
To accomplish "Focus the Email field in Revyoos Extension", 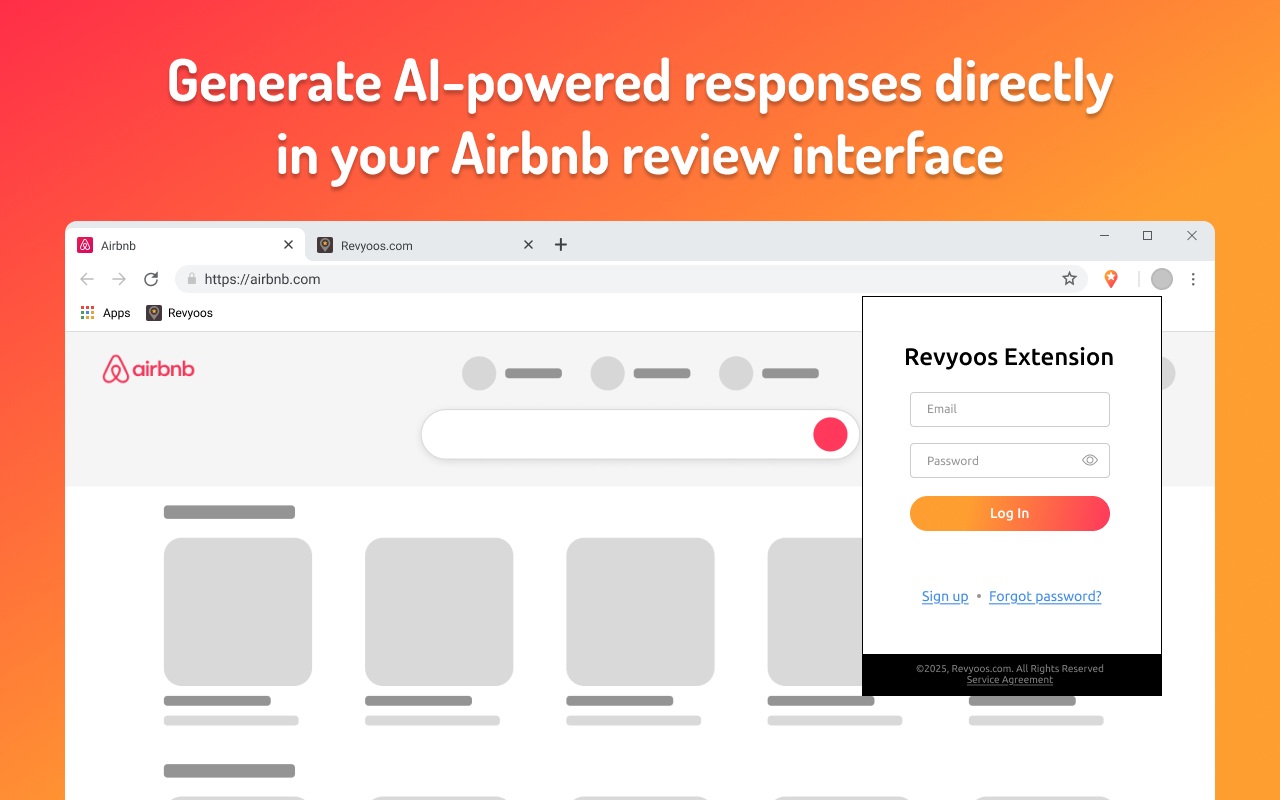I will point(1009,409).
